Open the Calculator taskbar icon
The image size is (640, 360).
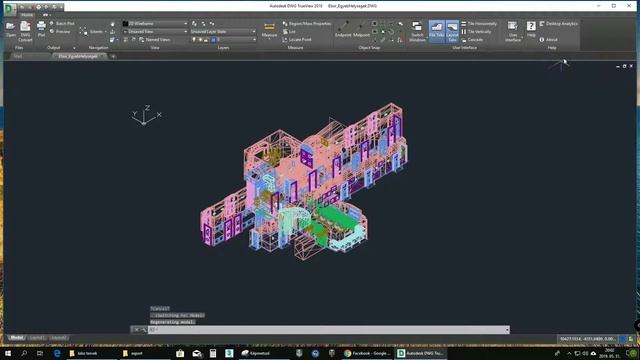tap(213, 353)
